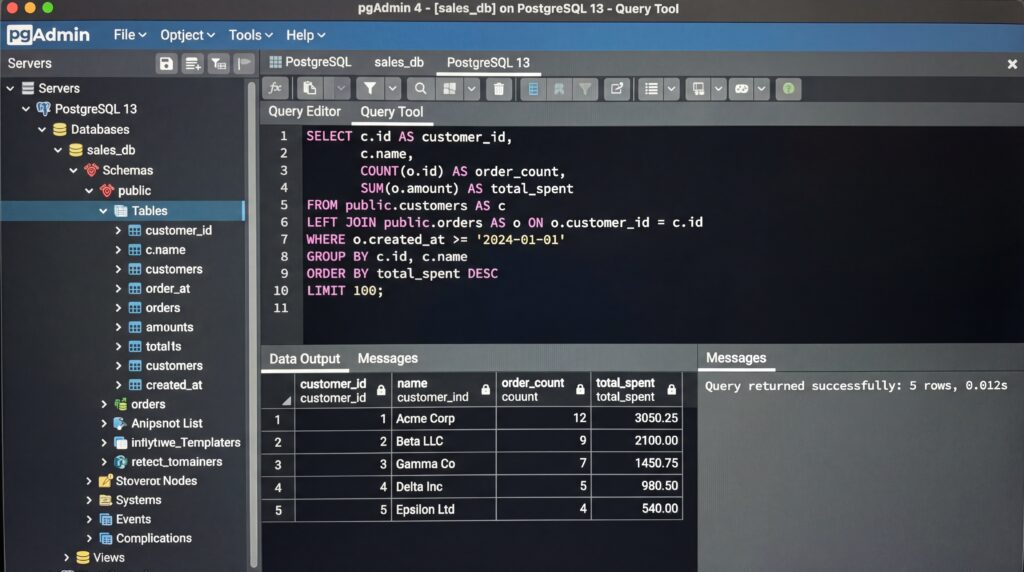Image resolution: width=1024 pixels, height=572 pixels.
Task: Collapse the Tables tree node
Action: (x=103, y=211)
